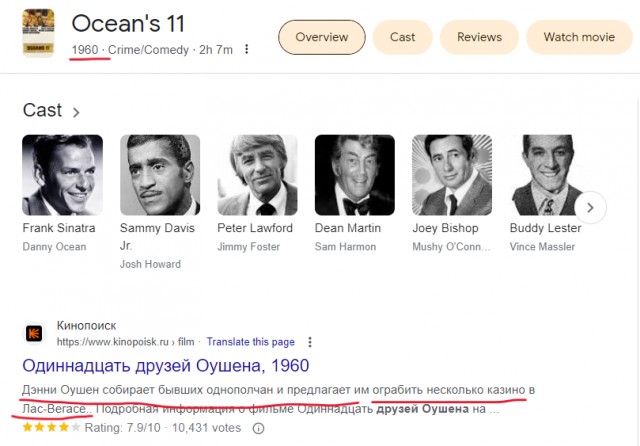Open Buddy Lester's photo

547,175
